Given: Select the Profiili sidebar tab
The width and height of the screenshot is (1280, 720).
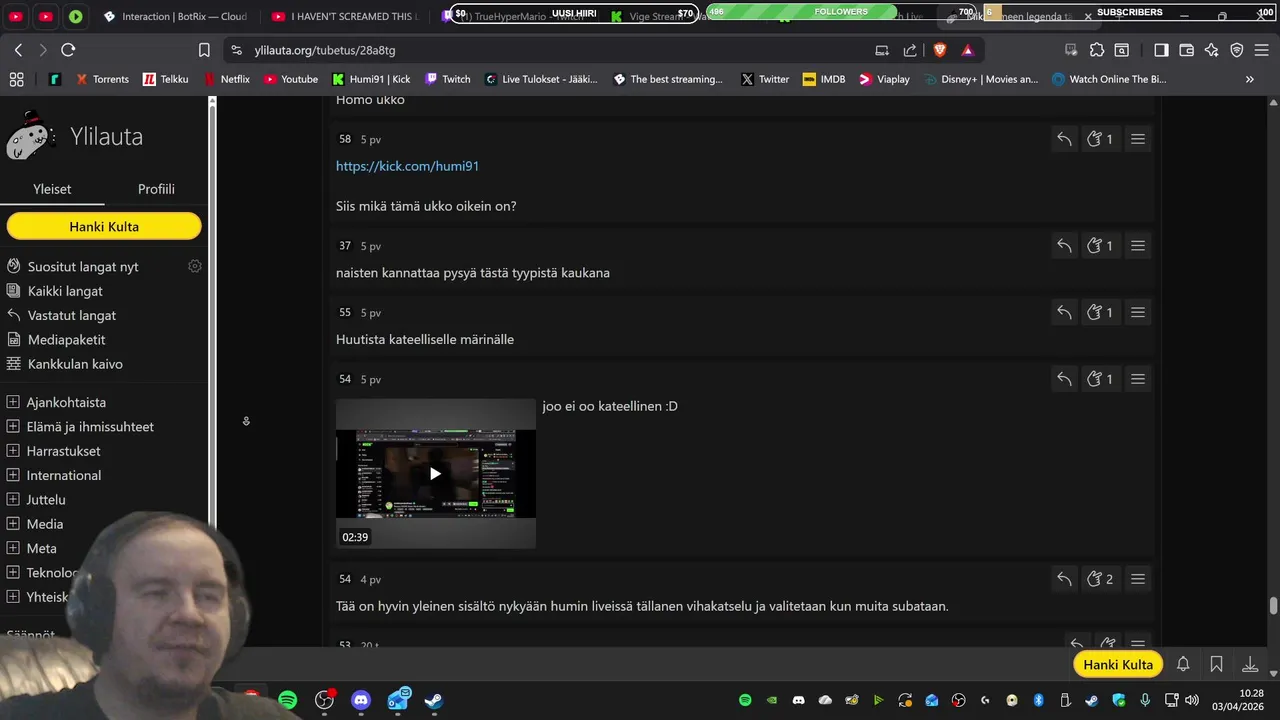Looking at the screenshot, I should coord(156,189).
